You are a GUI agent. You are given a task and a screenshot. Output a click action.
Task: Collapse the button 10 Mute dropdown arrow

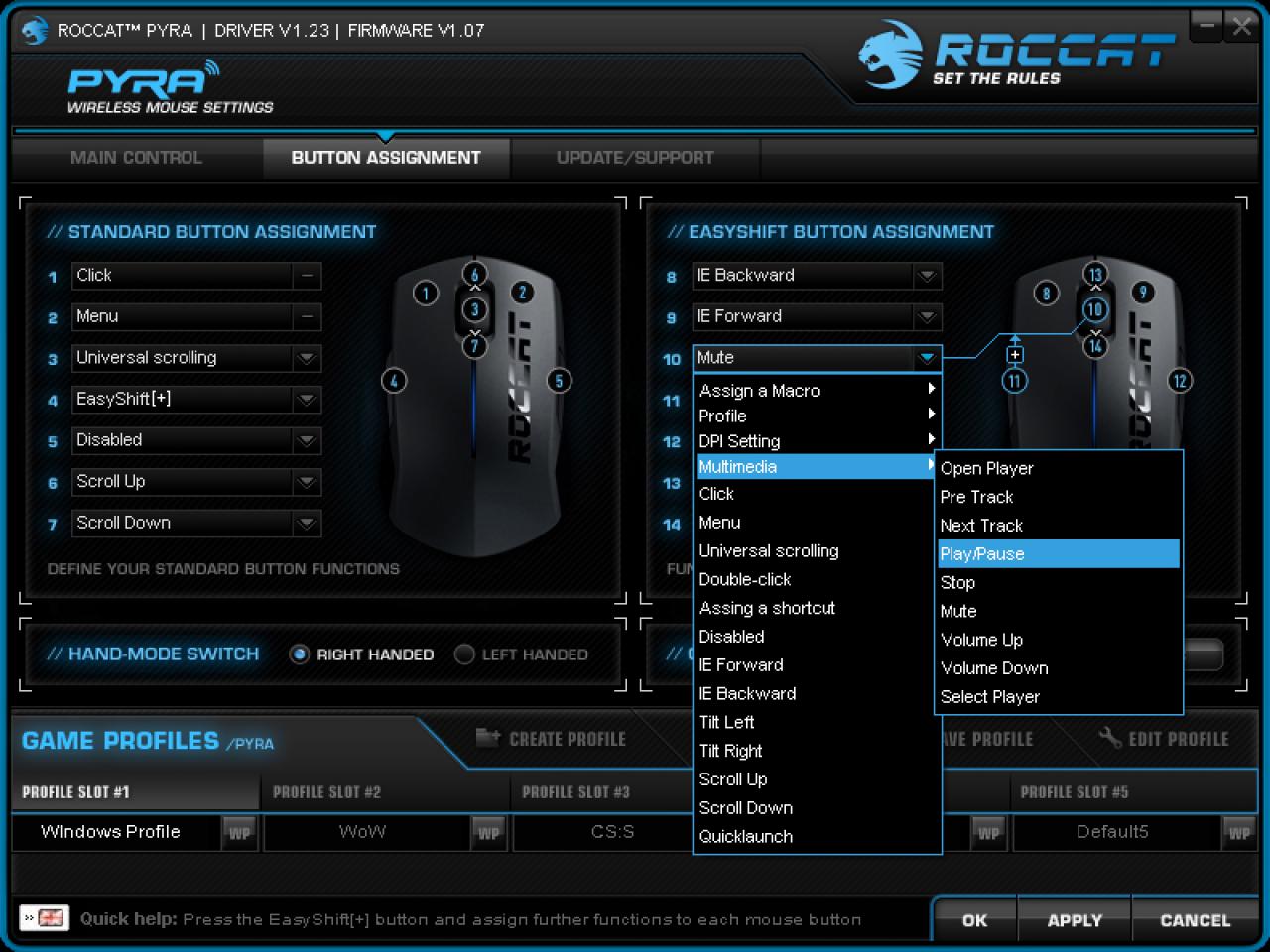point(927,358)
